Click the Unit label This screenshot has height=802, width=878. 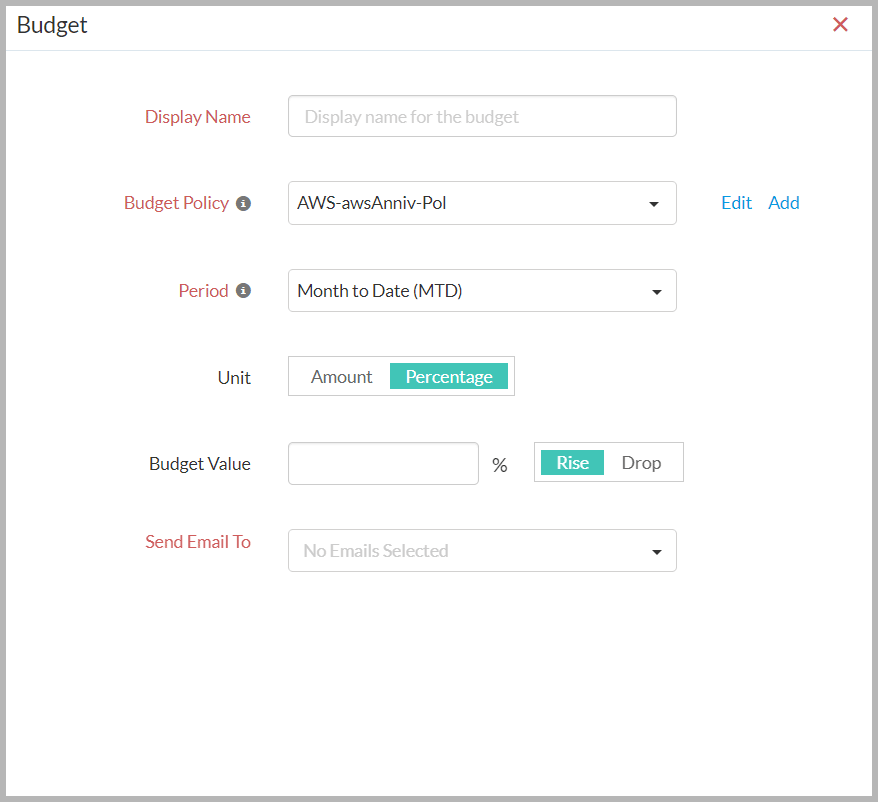(x=234, y=378)
